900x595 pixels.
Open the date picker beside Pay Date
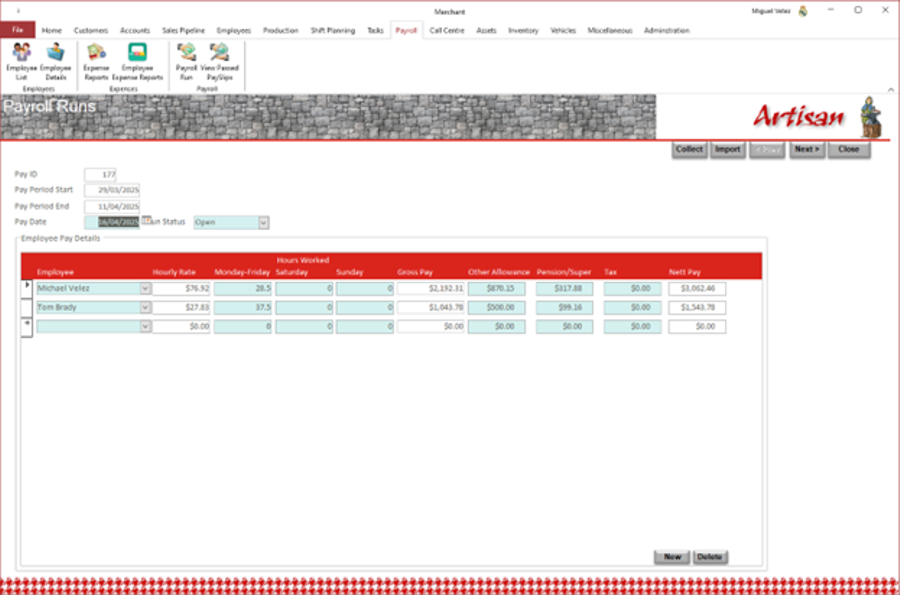click(146, 221)
